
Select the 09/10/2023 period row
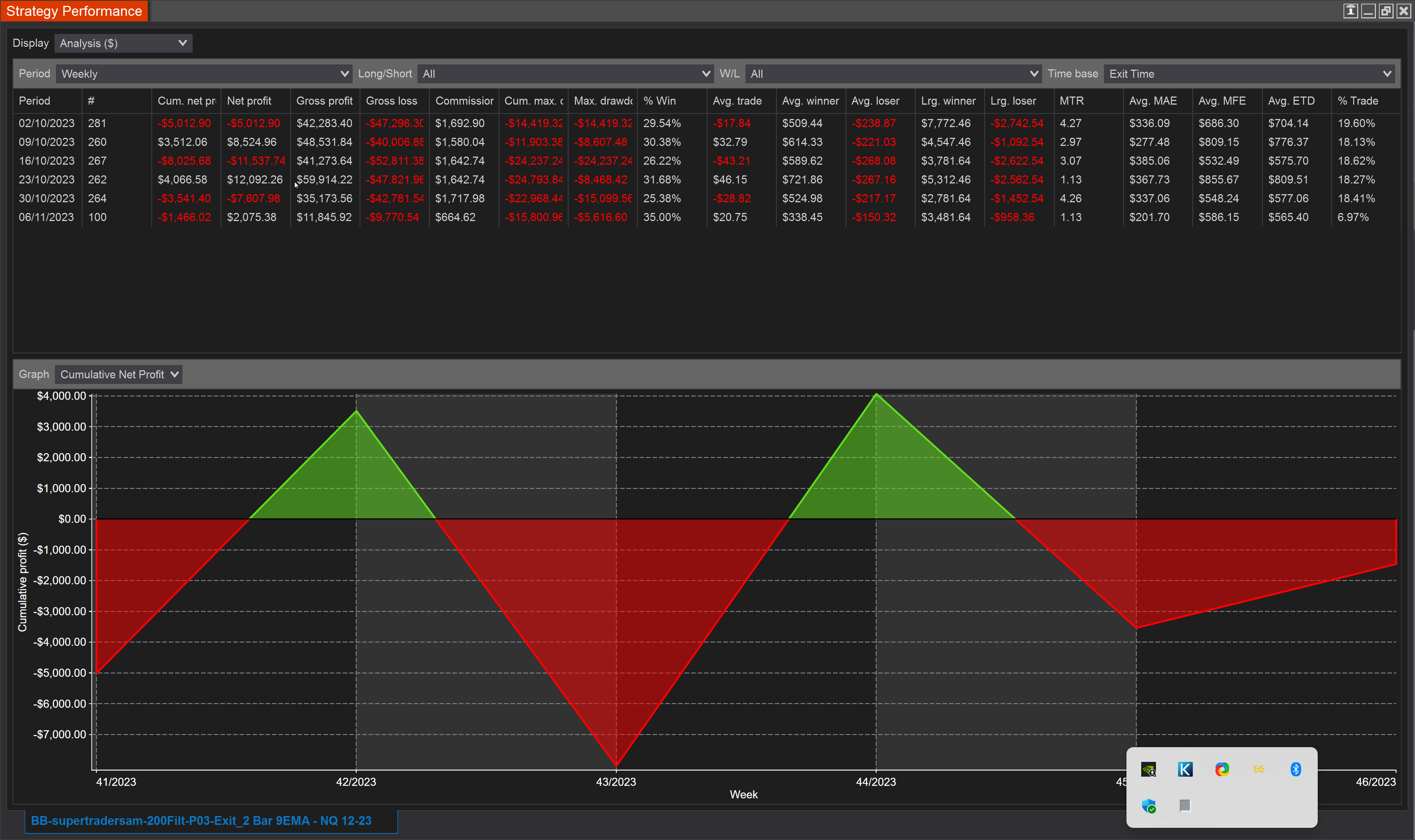point(707,142)
